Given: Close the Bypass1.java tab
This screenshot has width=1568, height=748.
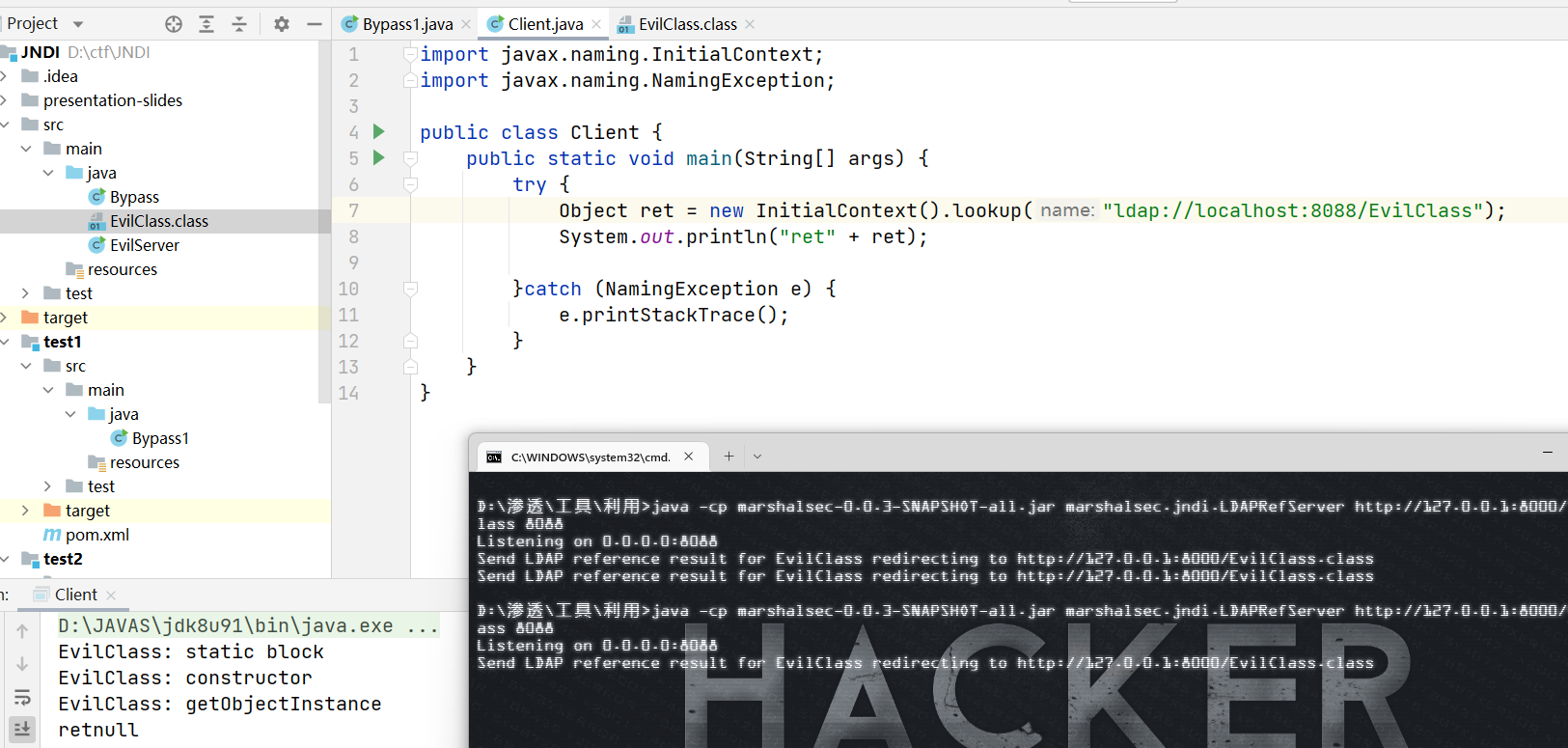Looking at the screenshot, I should point(466,24).
